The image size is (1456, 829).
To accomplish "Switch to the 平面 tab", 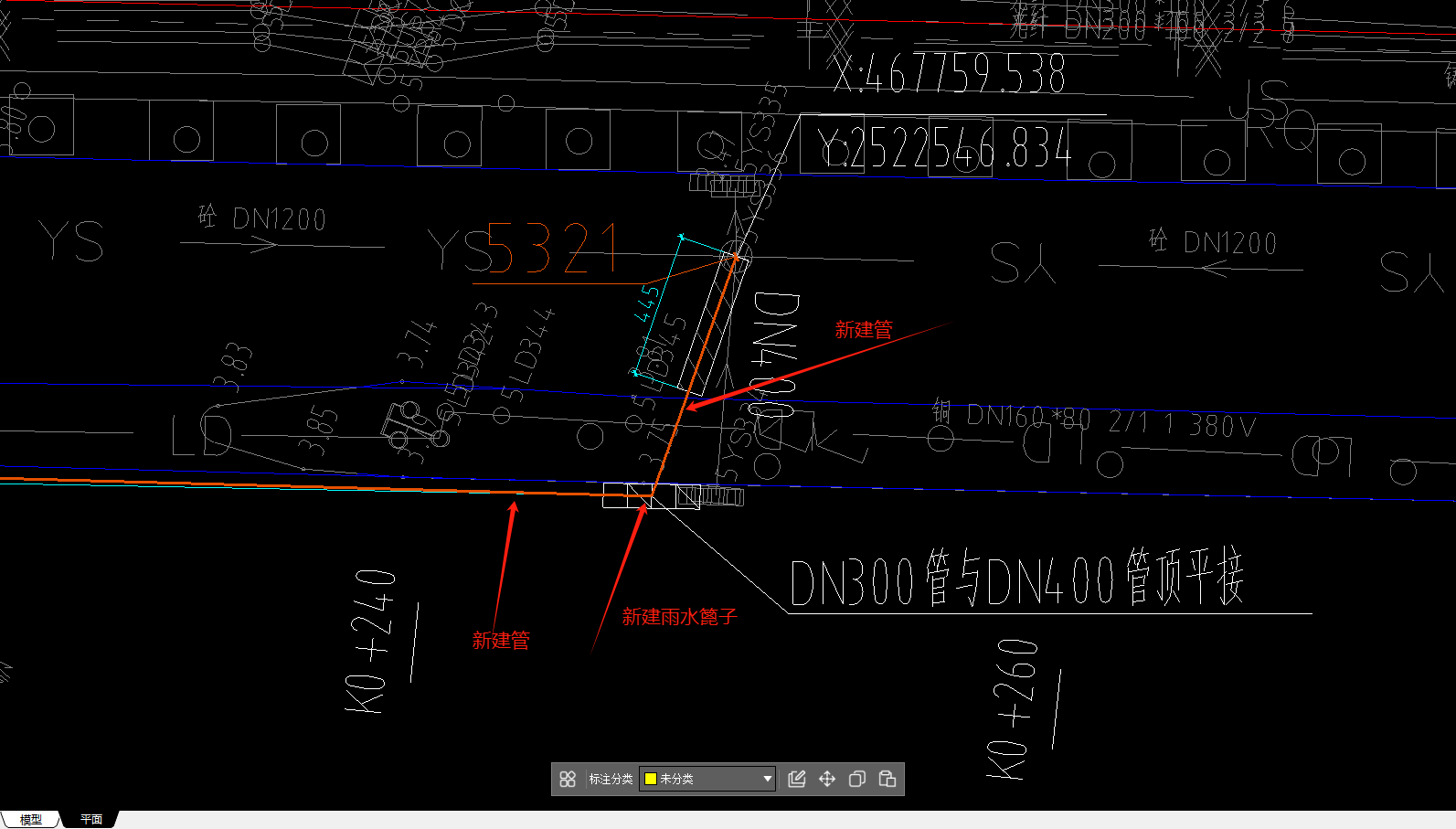I will point(90,820).
